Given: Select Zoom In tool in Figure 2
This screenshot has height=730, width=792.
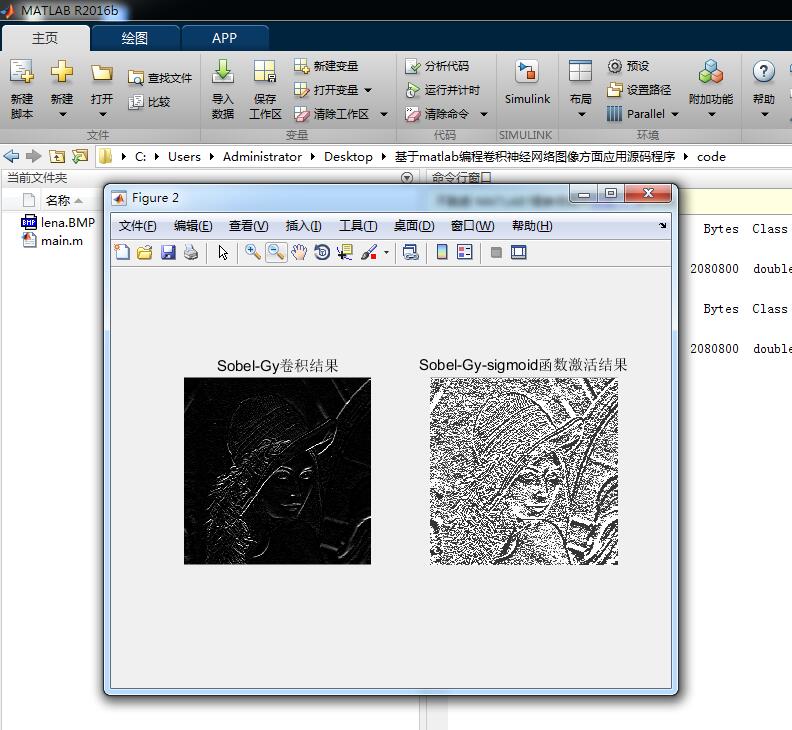Looking at the screenshot, I should click(253, 252).
